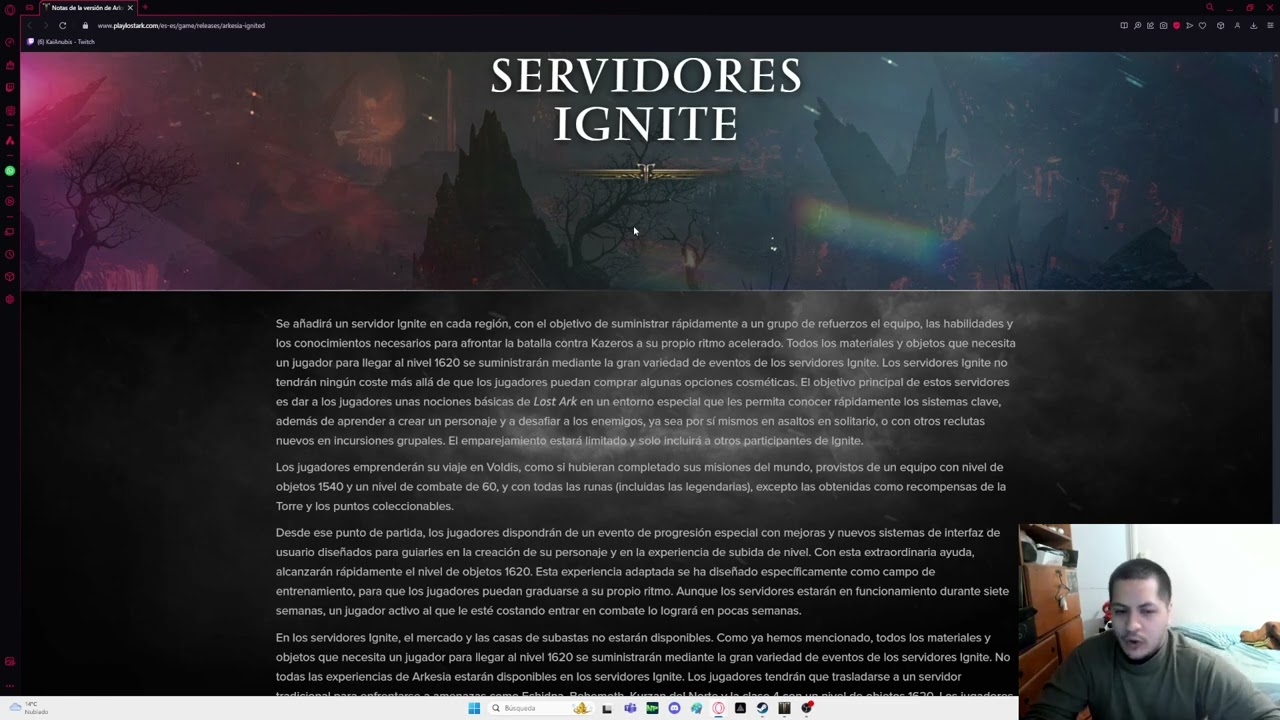Add page to bookmarks heart icon
Image resolution: width=1280 pixels, height=720 pixels.
[1202, 25]
